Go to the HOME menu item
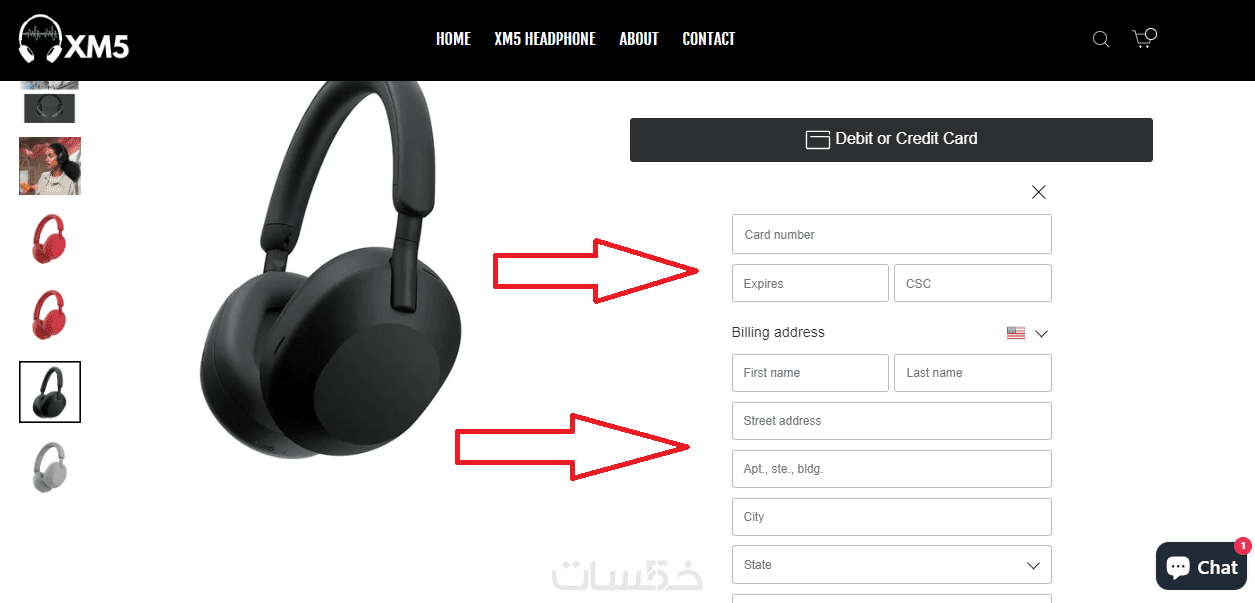The width and height of the screenshot is (1255, 603). (x=453, y=39)
